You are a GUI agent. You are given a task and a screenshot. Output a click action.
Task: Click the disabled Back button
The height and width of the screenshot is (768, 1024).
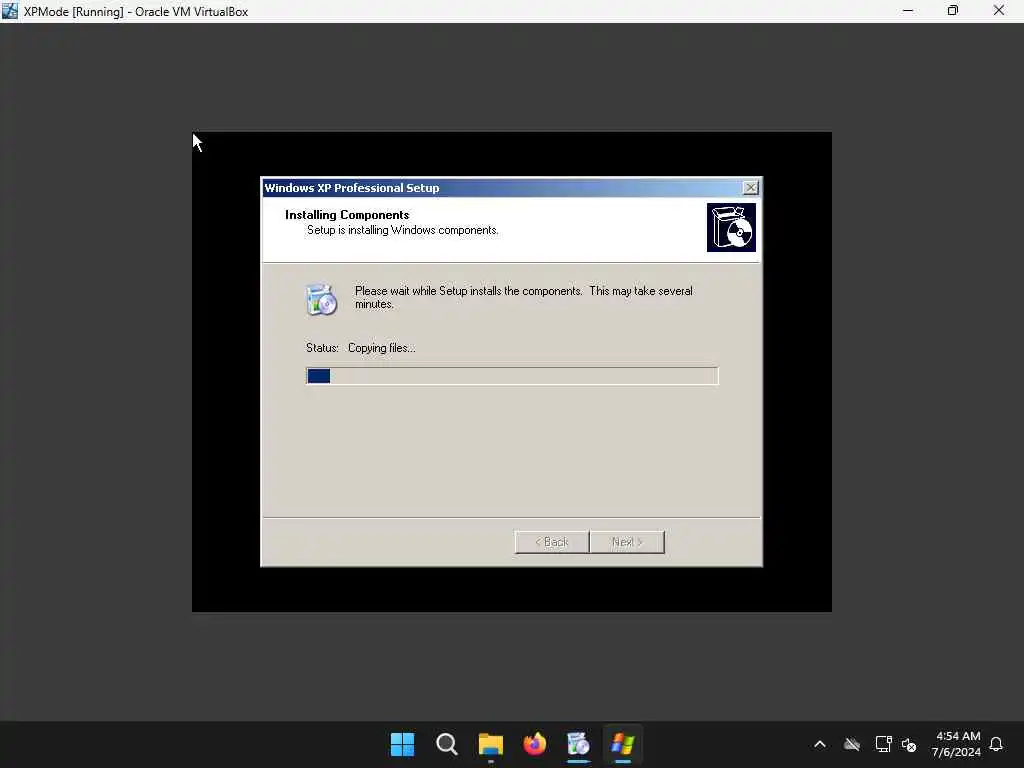pyautogui.click(x=552, y=542)
